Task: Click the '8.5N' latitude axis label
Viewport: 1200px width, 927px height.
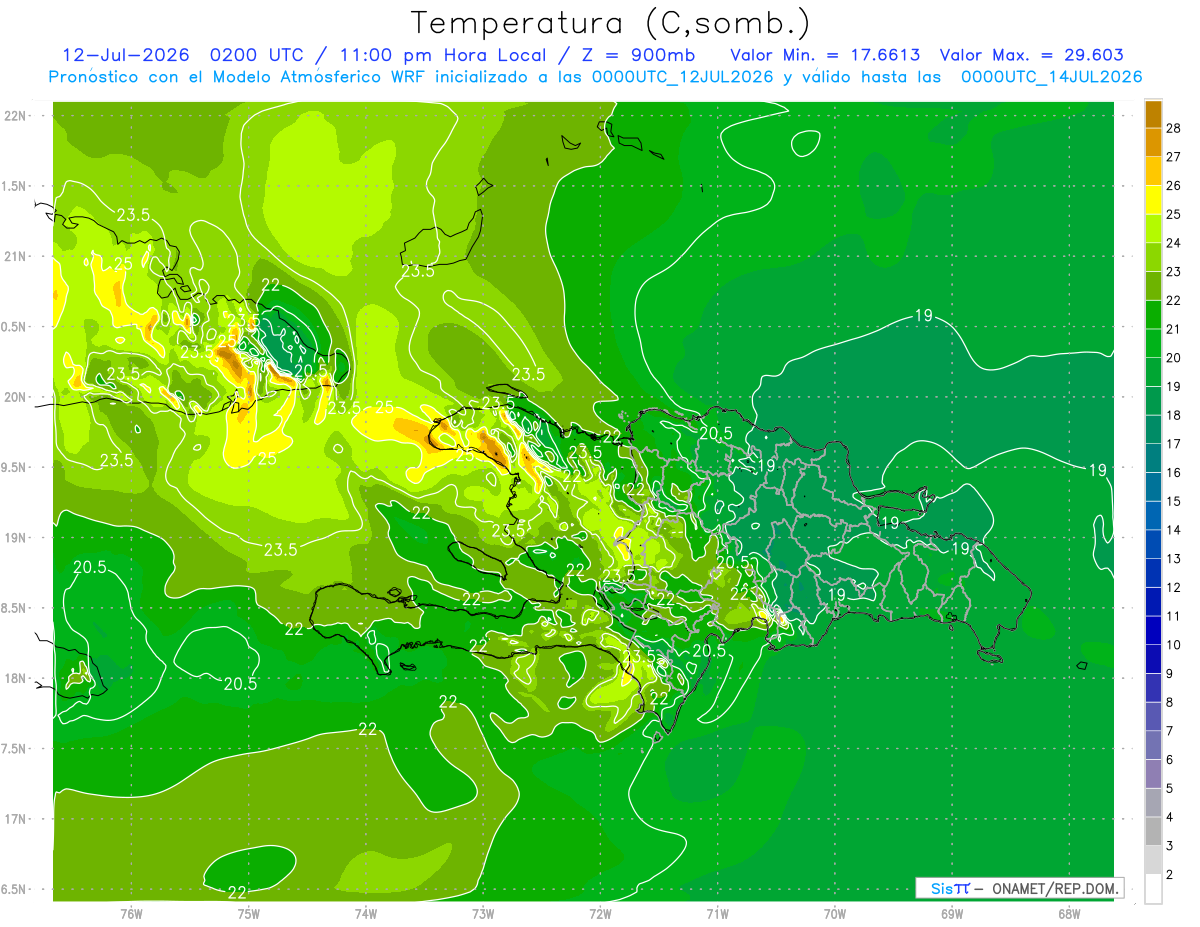Action: (x=15, y=608)
